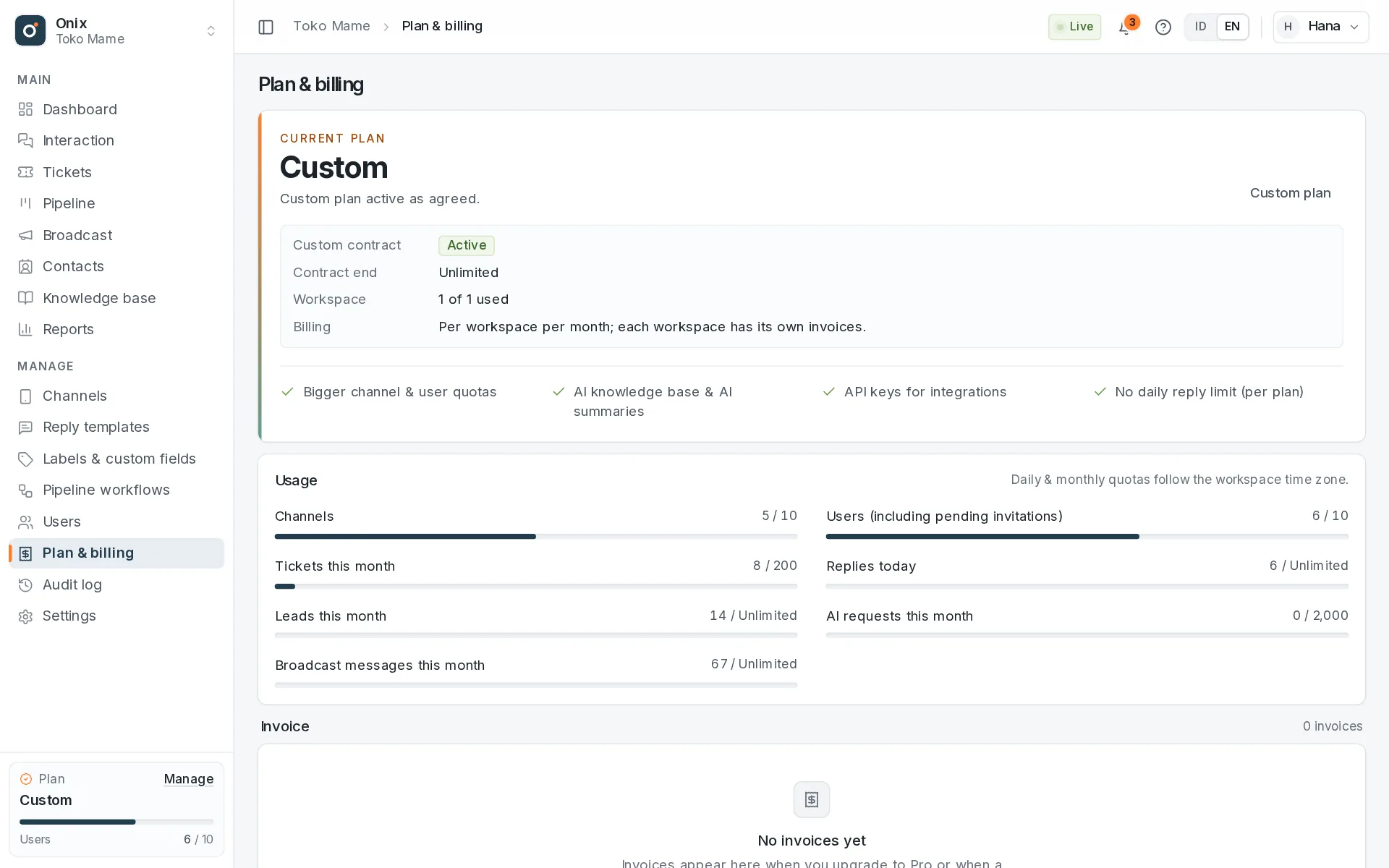The width and height of the screenshot is (1389, 868).
Task: Select Plan & billing in sidebar
Action: pos(116,553)
